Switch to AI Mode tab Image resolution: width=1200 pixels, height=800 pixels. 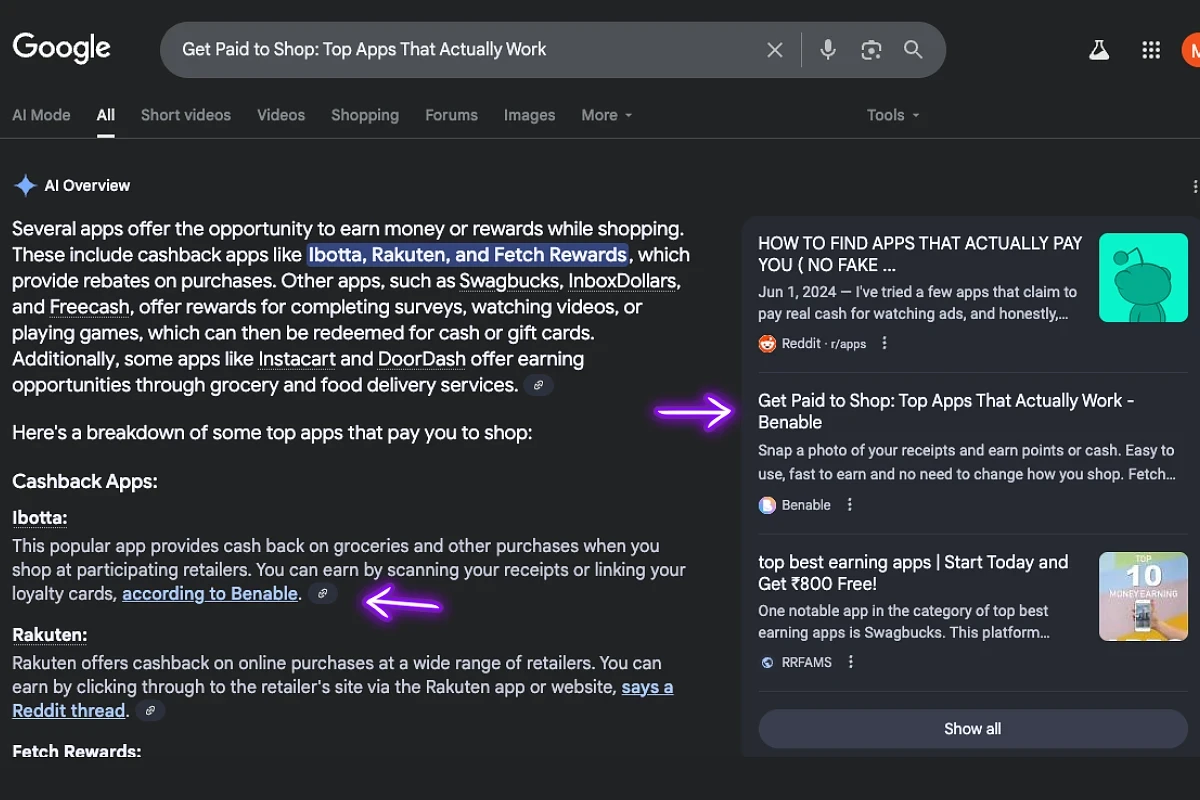tap(41, 115)
